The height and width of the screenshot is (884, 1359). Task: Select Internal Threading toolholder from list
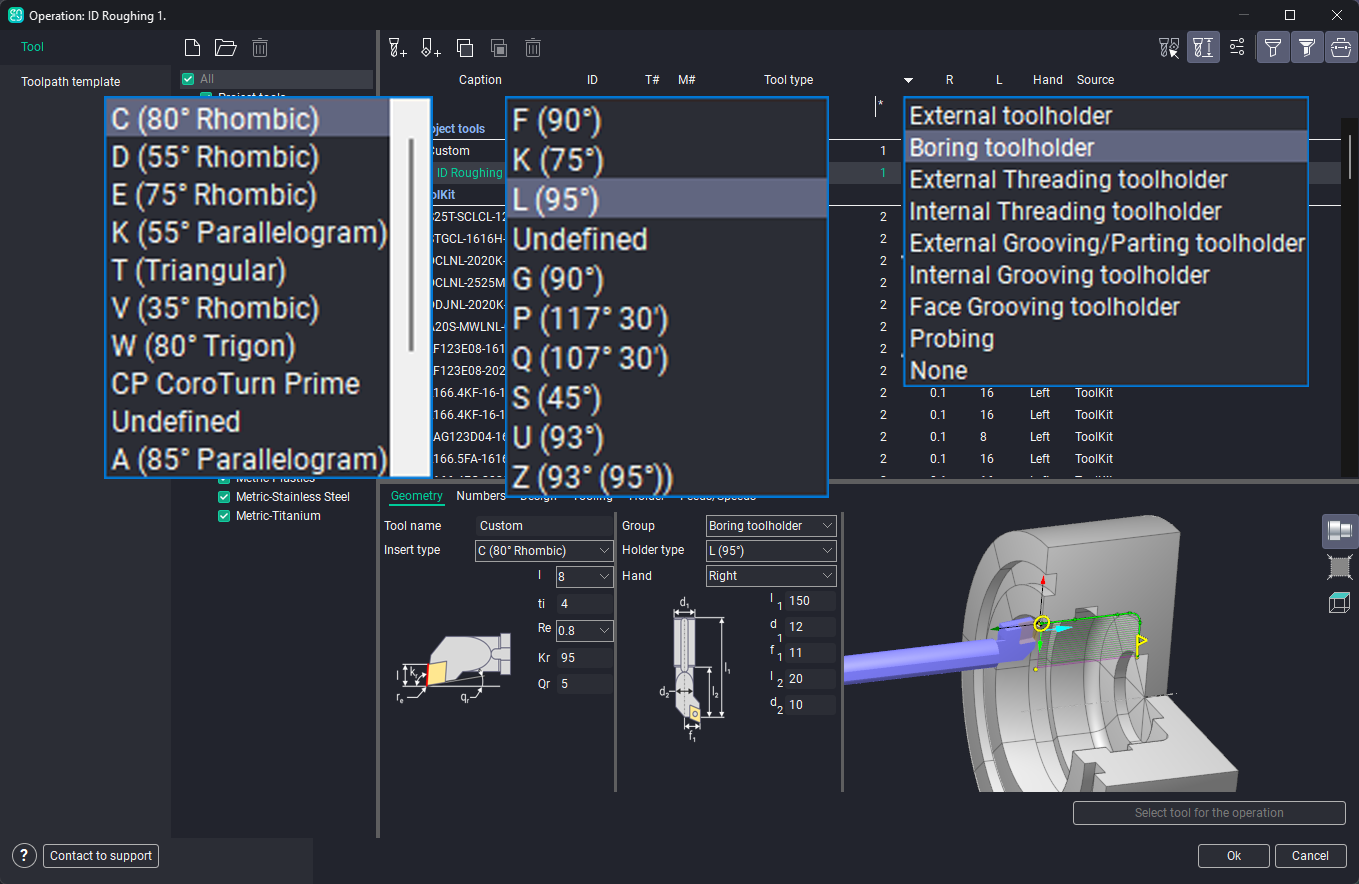(x=1065, y=212)
